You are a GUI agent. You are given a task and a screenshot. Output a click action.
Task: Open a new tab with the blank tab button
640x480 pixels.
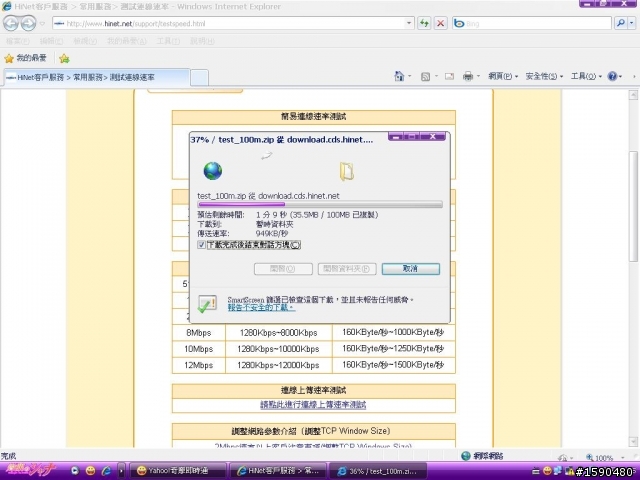200,78
